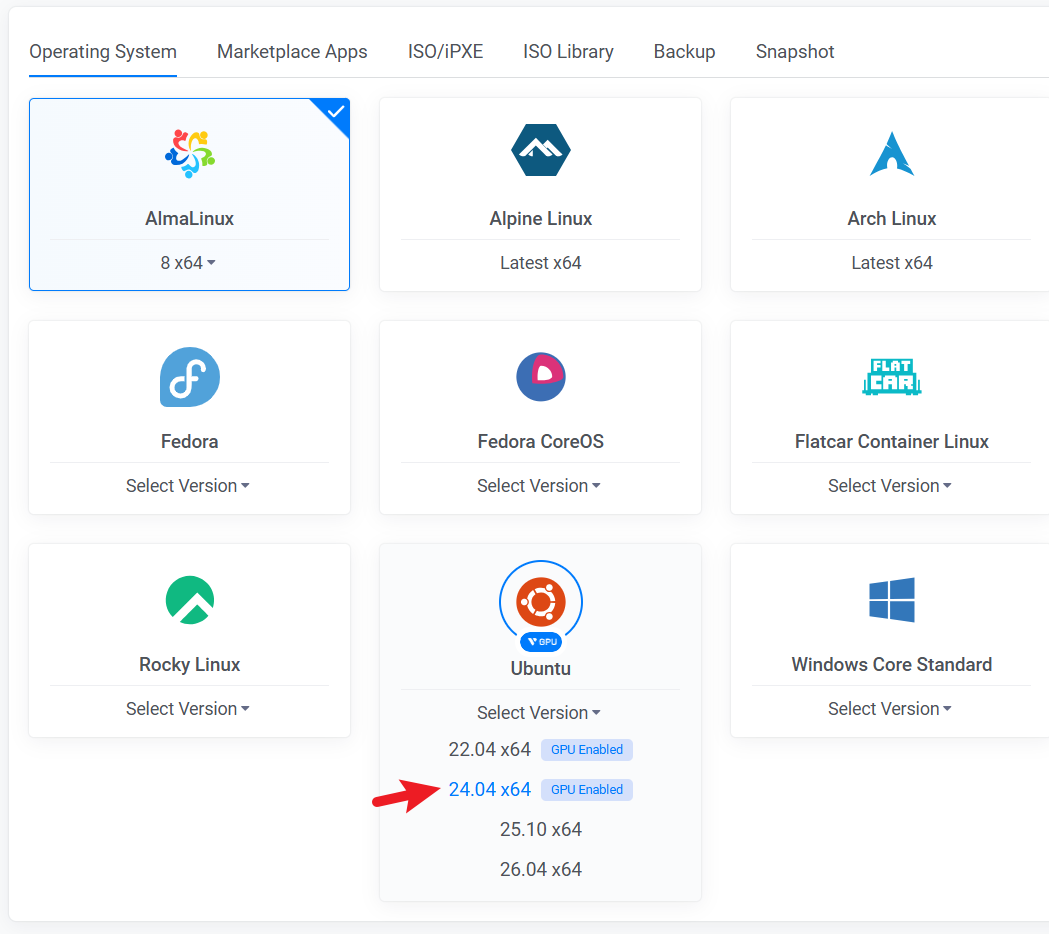
Task: Click the Alpine Linux logo icon
Action: click(541, 150)
